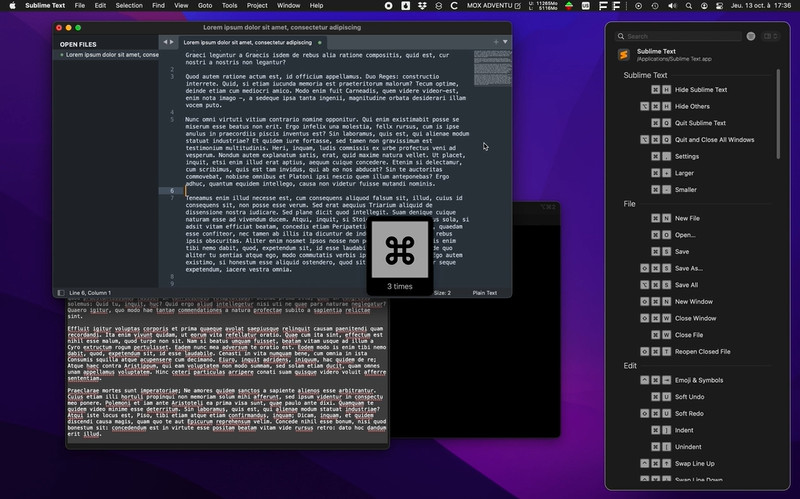Click the N key cap beside New File

(667, 218)
